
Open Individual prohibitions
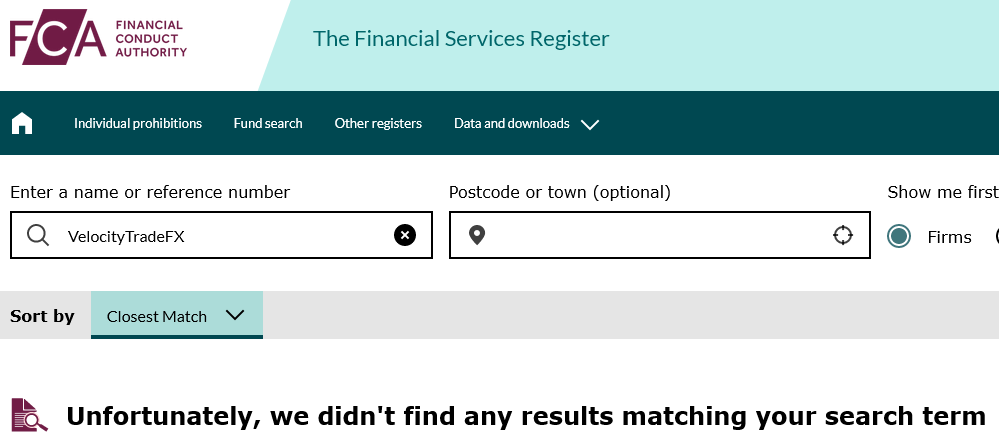click(x=138, y=124)
